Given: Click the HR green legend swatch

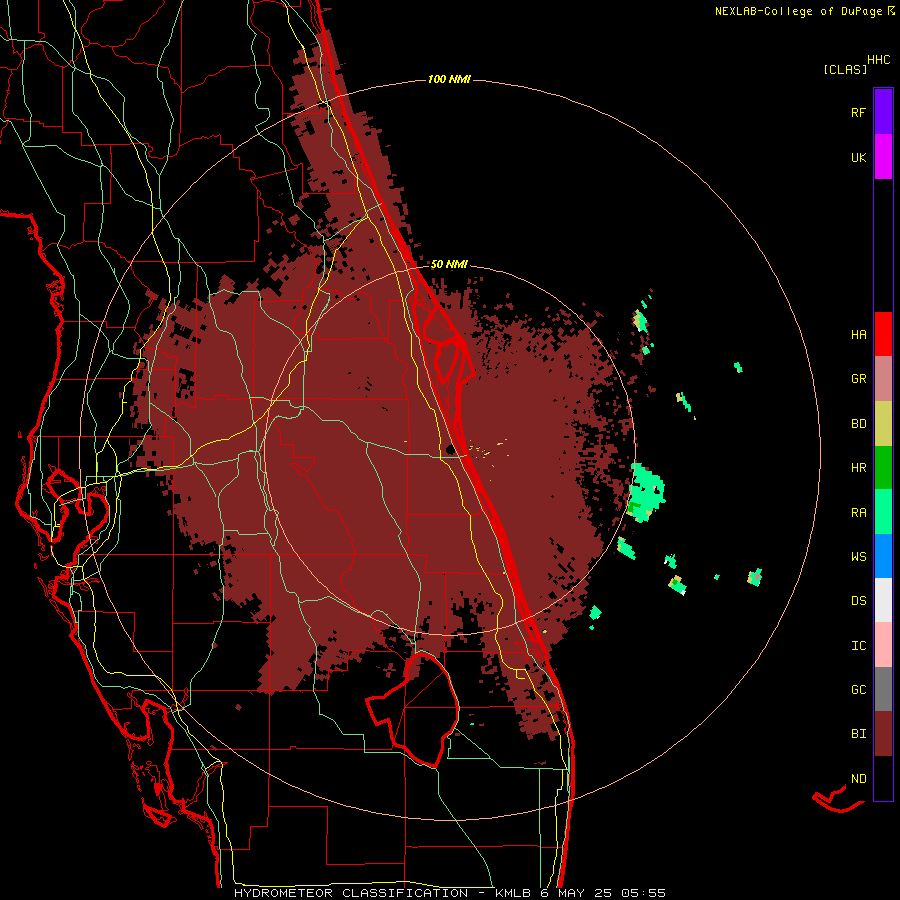Looking at the screenshot, I should (x=883, y=468).
